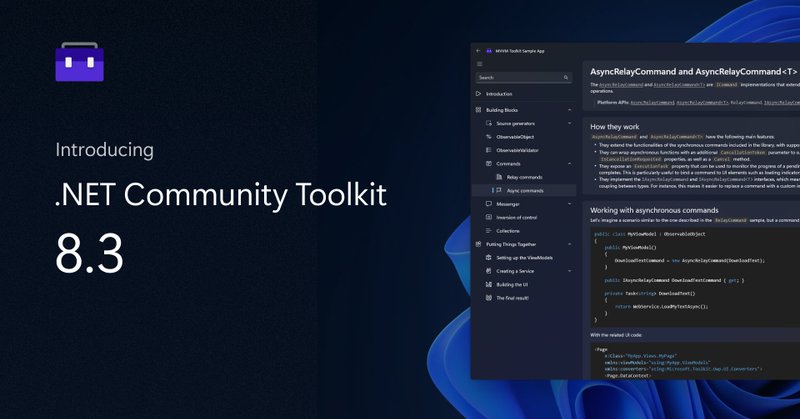Click the Building the UI icon
The width and height of the screenshot is (800, 419).
(489, 284)
